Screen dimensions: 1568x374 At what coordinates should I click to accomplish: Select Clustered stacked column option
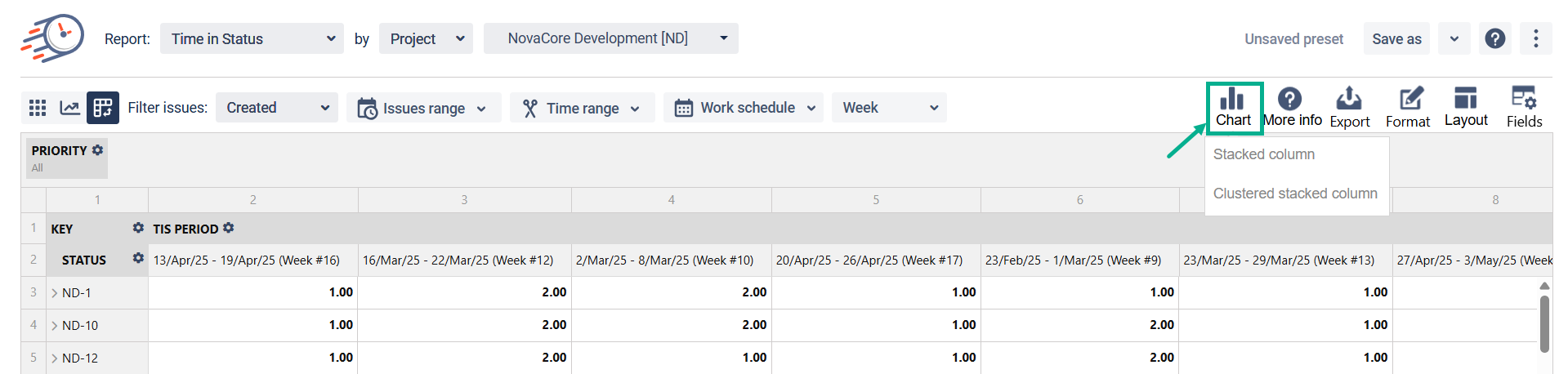click(x=1295, y=194)
